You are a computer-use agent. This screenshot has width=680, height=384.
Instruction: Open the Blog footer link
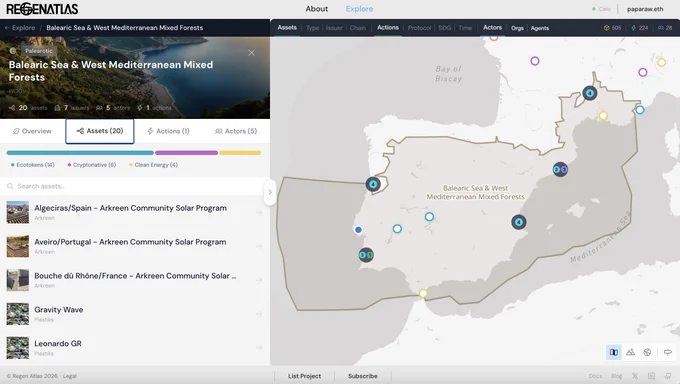click(x=616, y=376)
